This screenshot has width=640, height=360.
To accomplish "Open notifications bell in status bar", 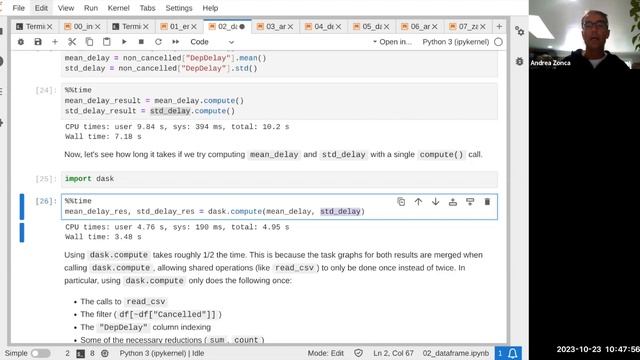I will (513, 353).
